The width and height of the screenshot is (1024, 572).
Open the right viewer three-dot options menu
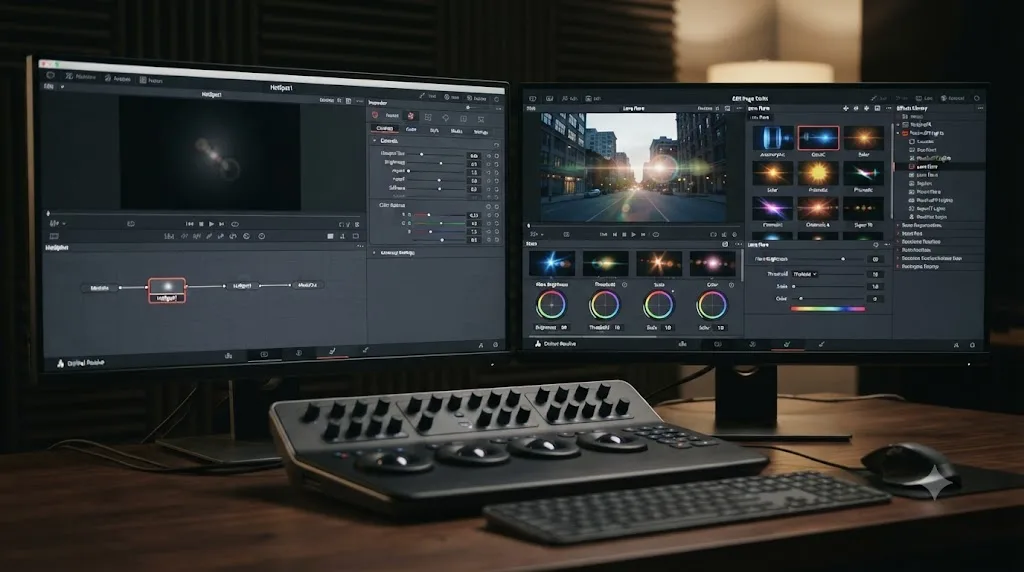coord(739,108)
